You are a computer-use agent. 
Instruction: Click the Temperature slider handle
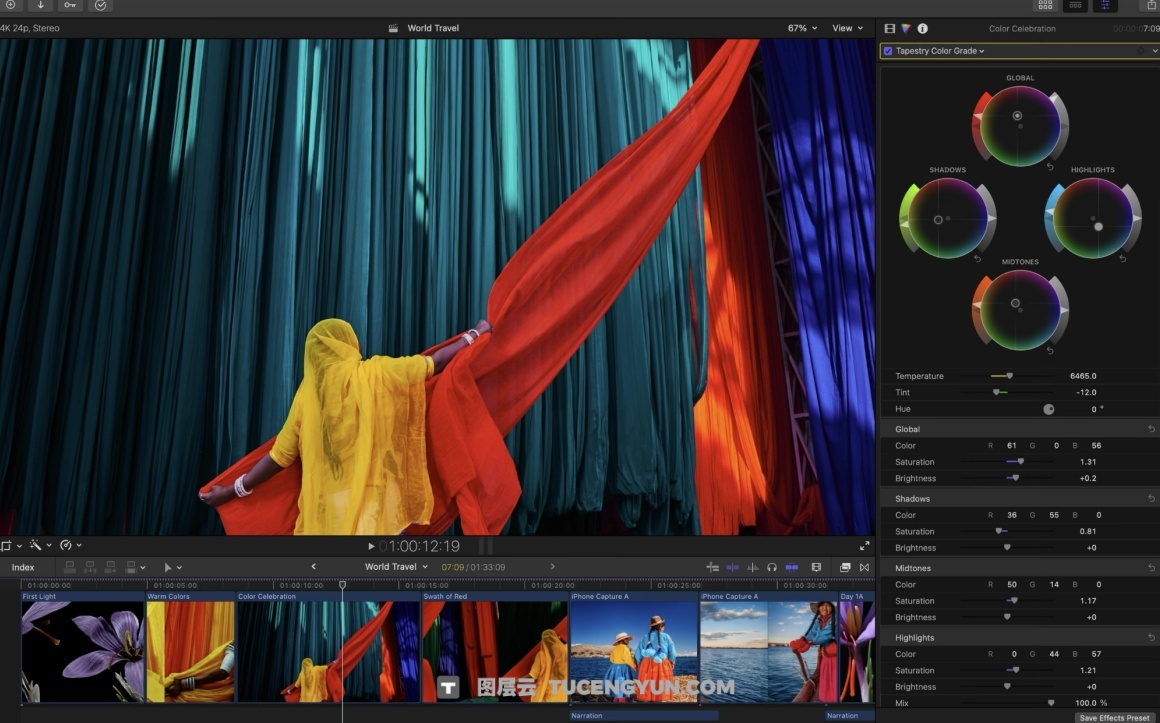tap(1008, 375)
